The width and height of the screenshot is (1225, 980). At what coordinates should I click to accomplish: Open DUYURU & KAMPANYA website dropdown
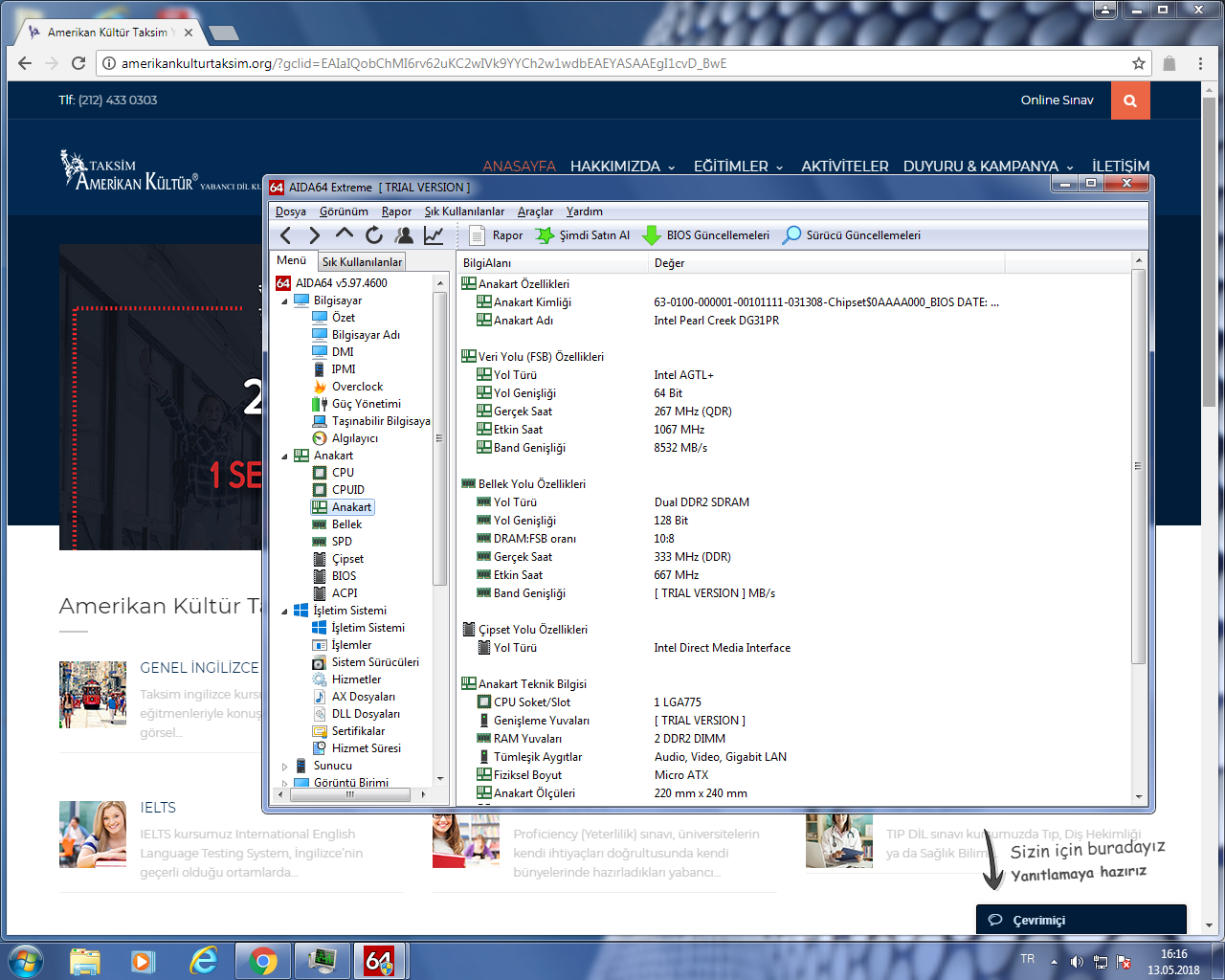click(989, 167)
